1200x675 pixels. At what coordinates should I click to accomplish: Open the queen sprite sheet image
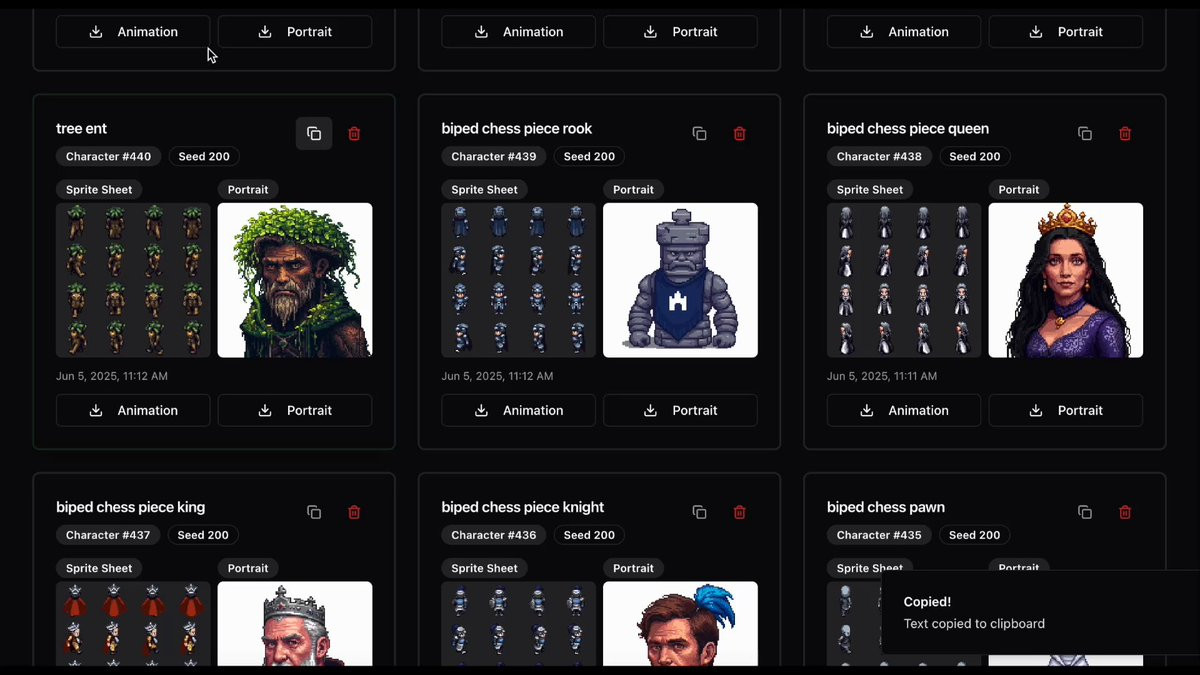point(904,280)
